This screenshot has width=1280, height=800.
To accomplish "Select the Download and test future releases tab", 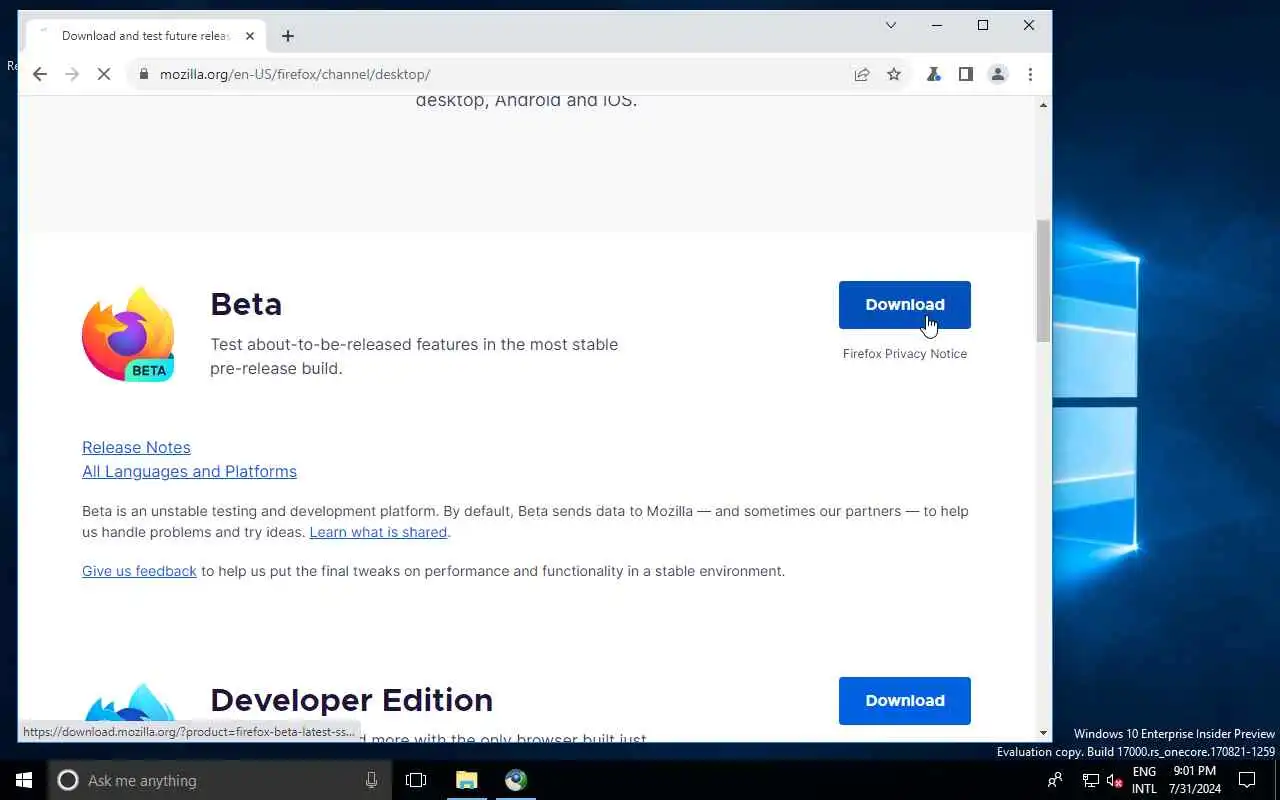I will (145, 36).
